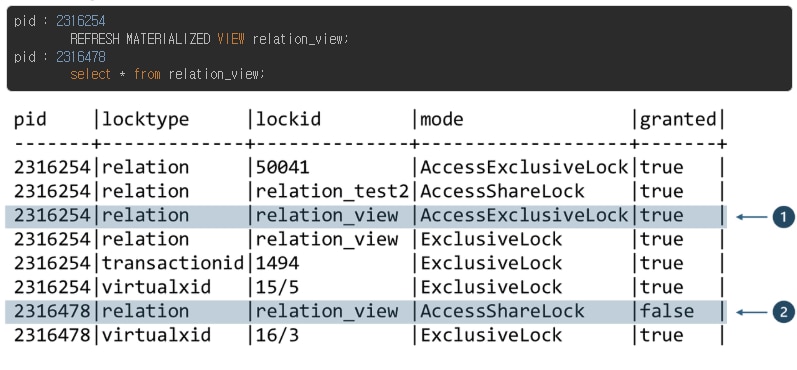Click the lockid column header

[288, 119]
